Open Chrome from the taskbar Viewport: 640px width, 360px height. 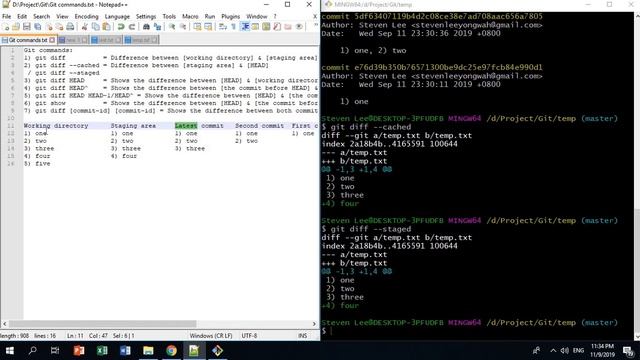[x=171, y=350]
